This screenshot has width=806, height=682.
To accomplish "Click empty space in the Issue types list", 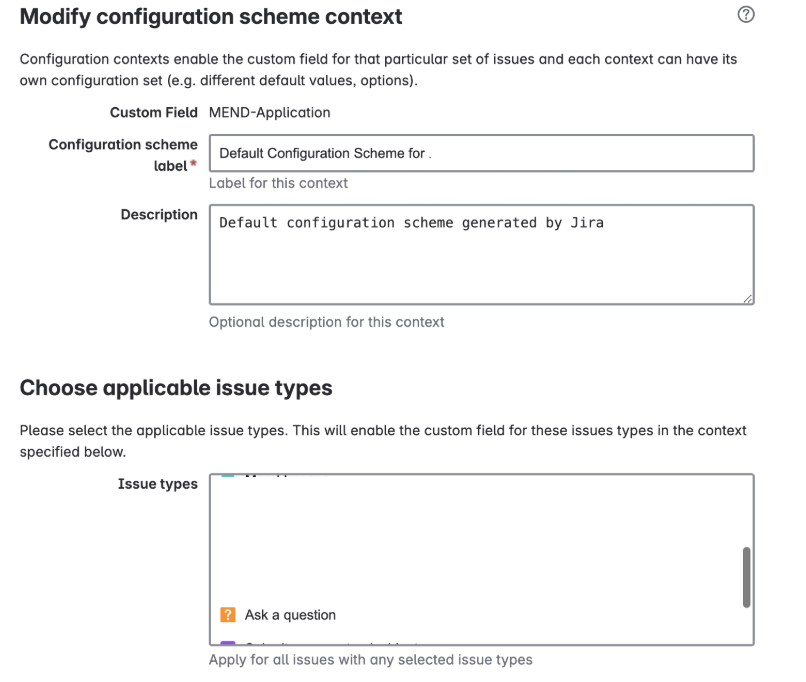I will pyautogui.click(x=470, y=540).
